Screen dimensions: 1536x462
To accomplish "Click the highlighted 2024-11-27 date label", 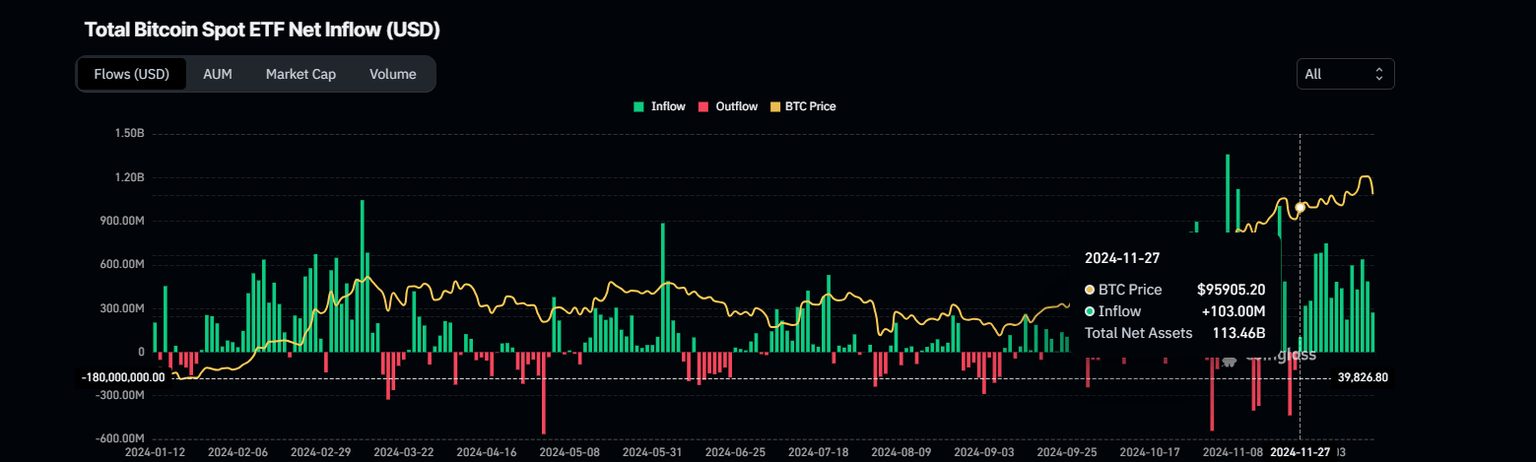I will pos(1300,452).
